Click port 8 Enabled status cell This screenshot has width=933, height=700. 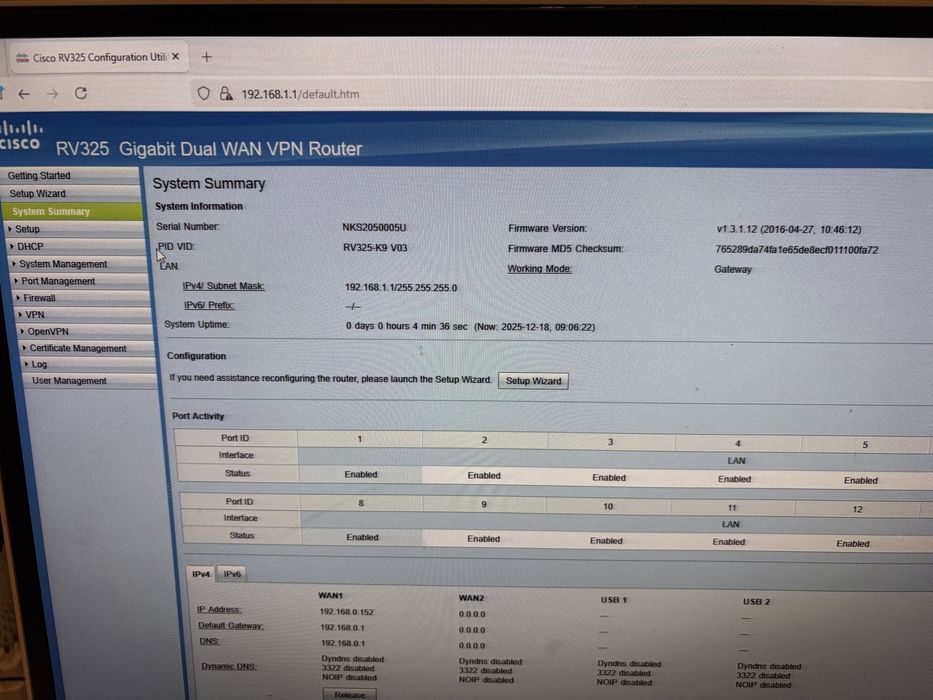pos(362,537)
